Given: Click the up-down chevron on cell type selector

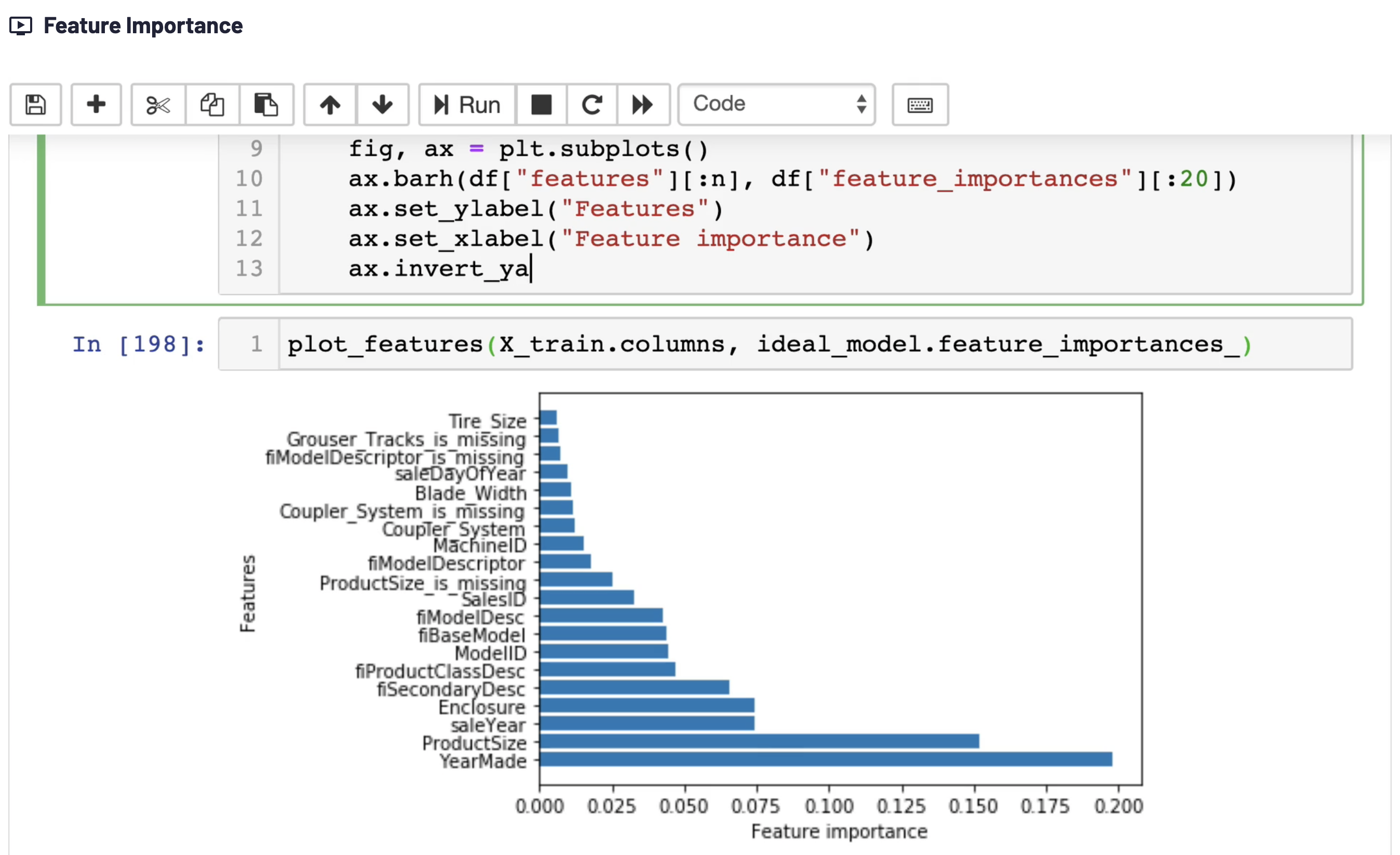Looking at the screenshot, I should coord(861,104).
